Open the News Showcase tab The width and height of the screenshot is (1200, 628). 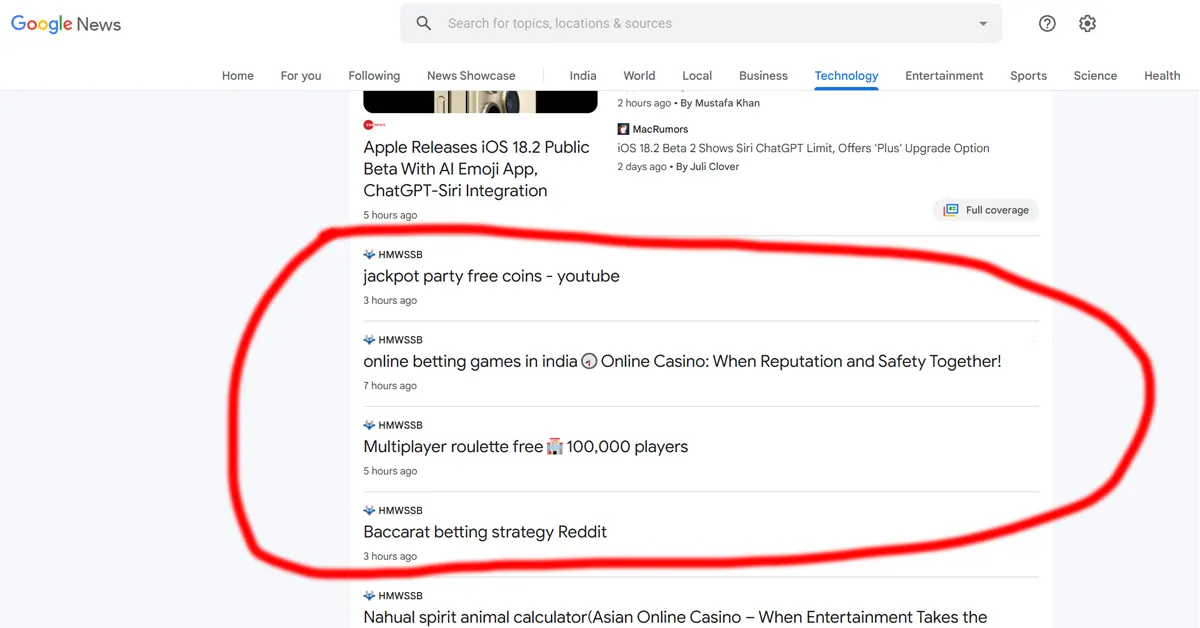coord(471,76)
